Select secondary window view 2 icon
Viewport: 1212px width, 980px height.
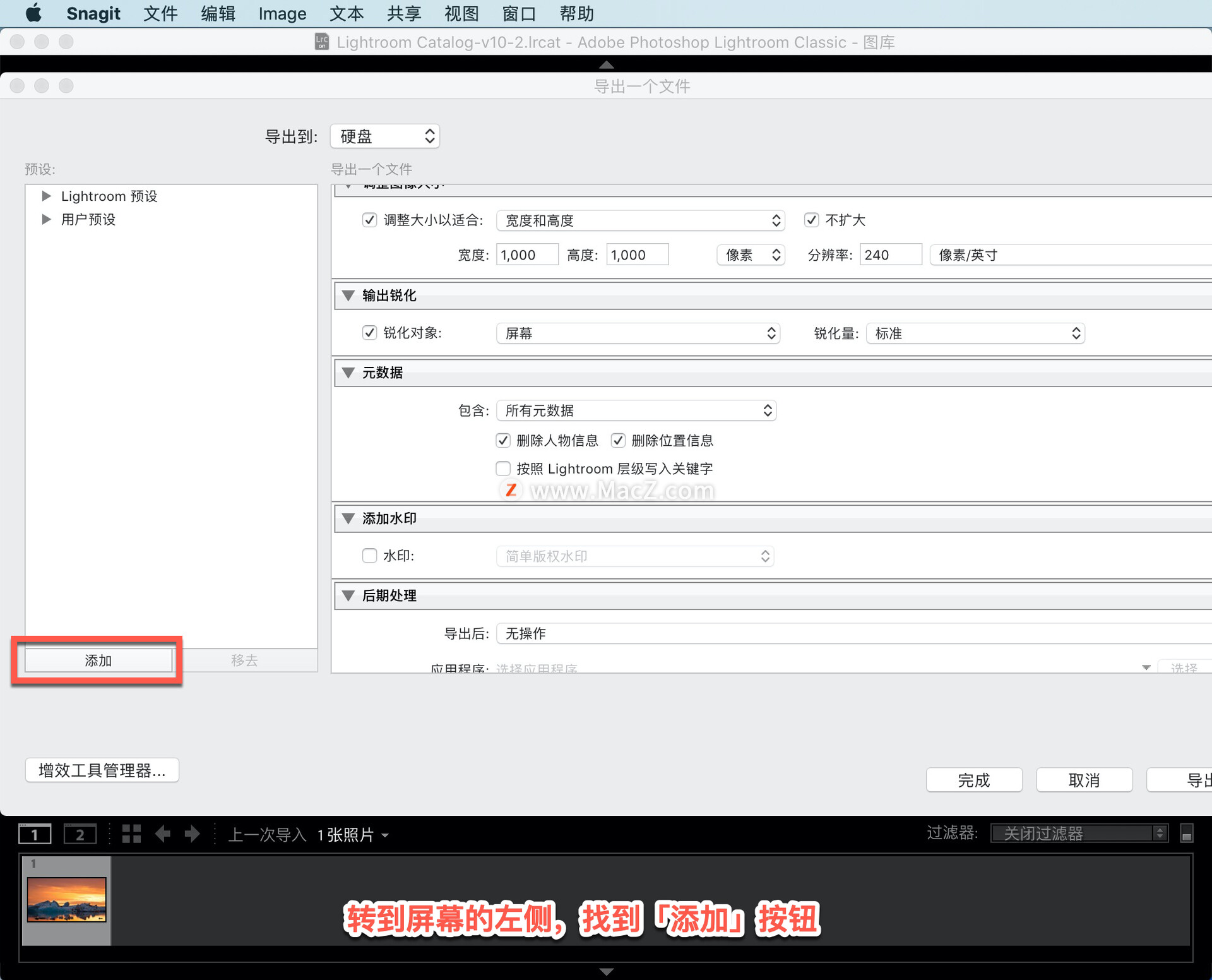[80, 834]
